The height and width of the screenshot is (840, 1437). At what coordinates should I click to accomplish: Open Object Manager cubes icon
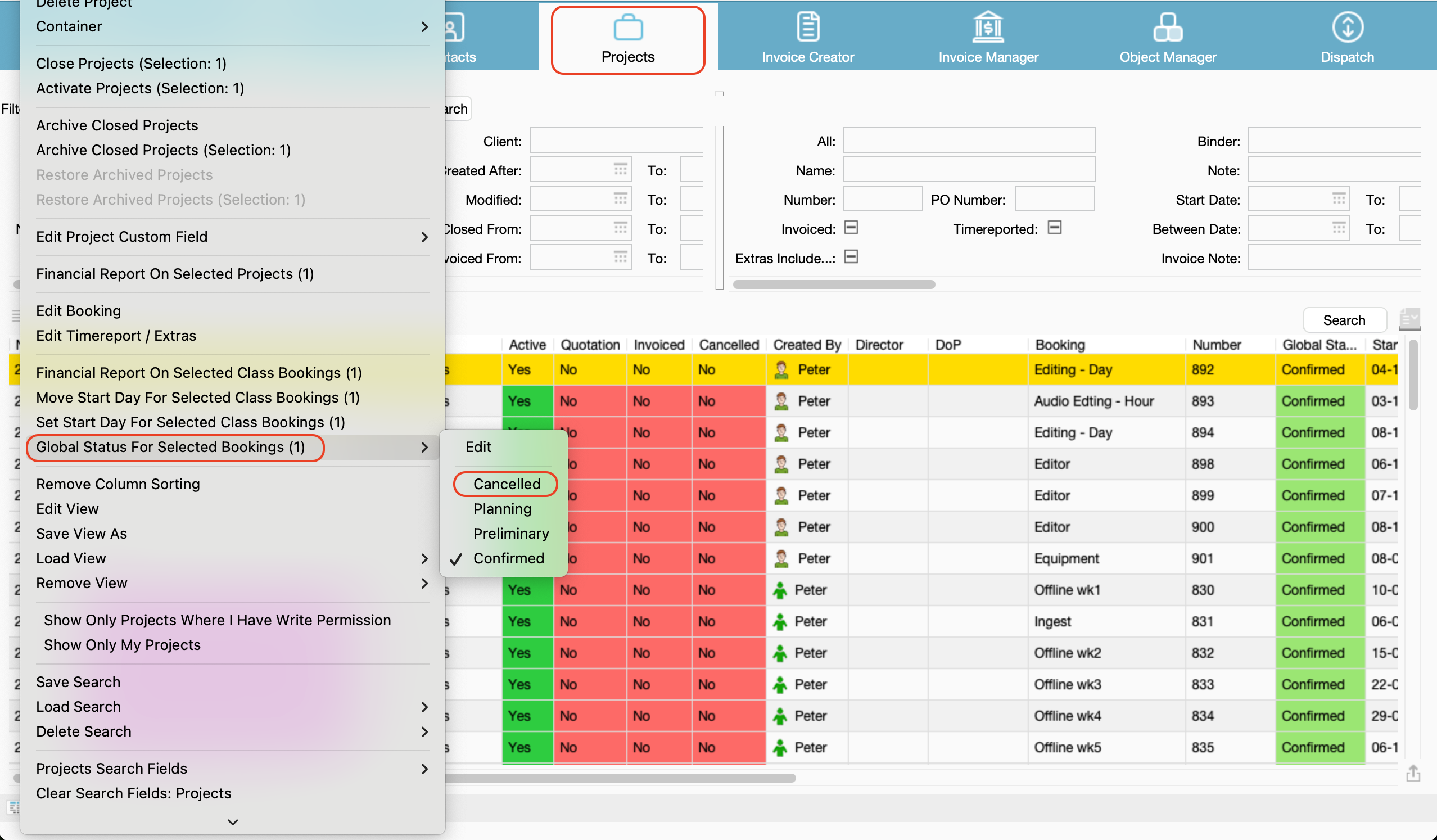coord(1167,28)
